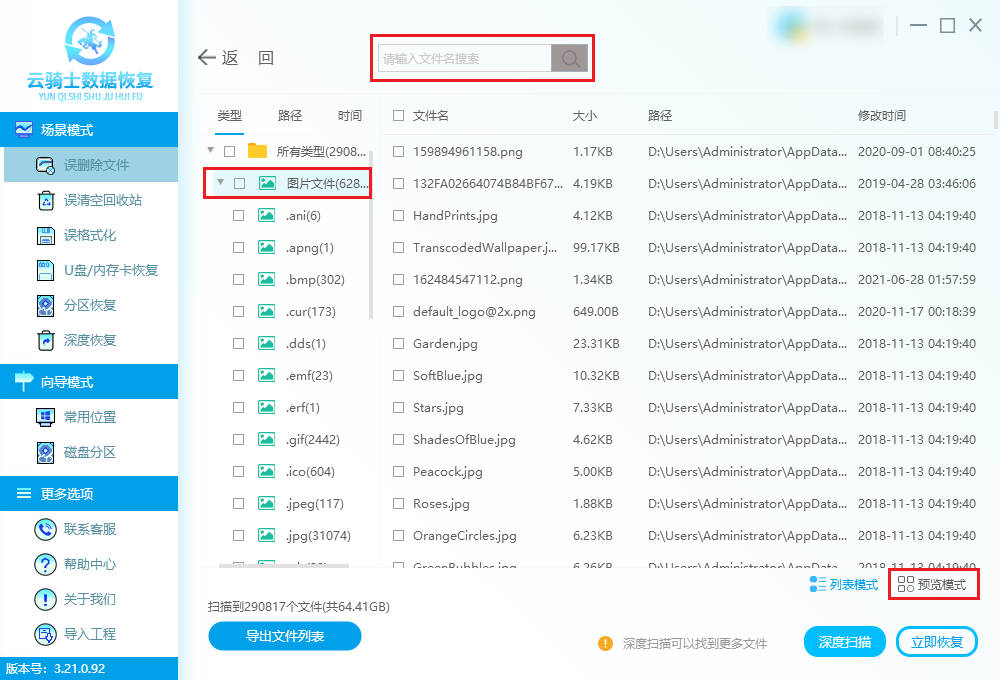This screenshot has width=1000, height=680.
Task: Select the 误格式化 format recovery icon
Action: [x=45, y=236]
